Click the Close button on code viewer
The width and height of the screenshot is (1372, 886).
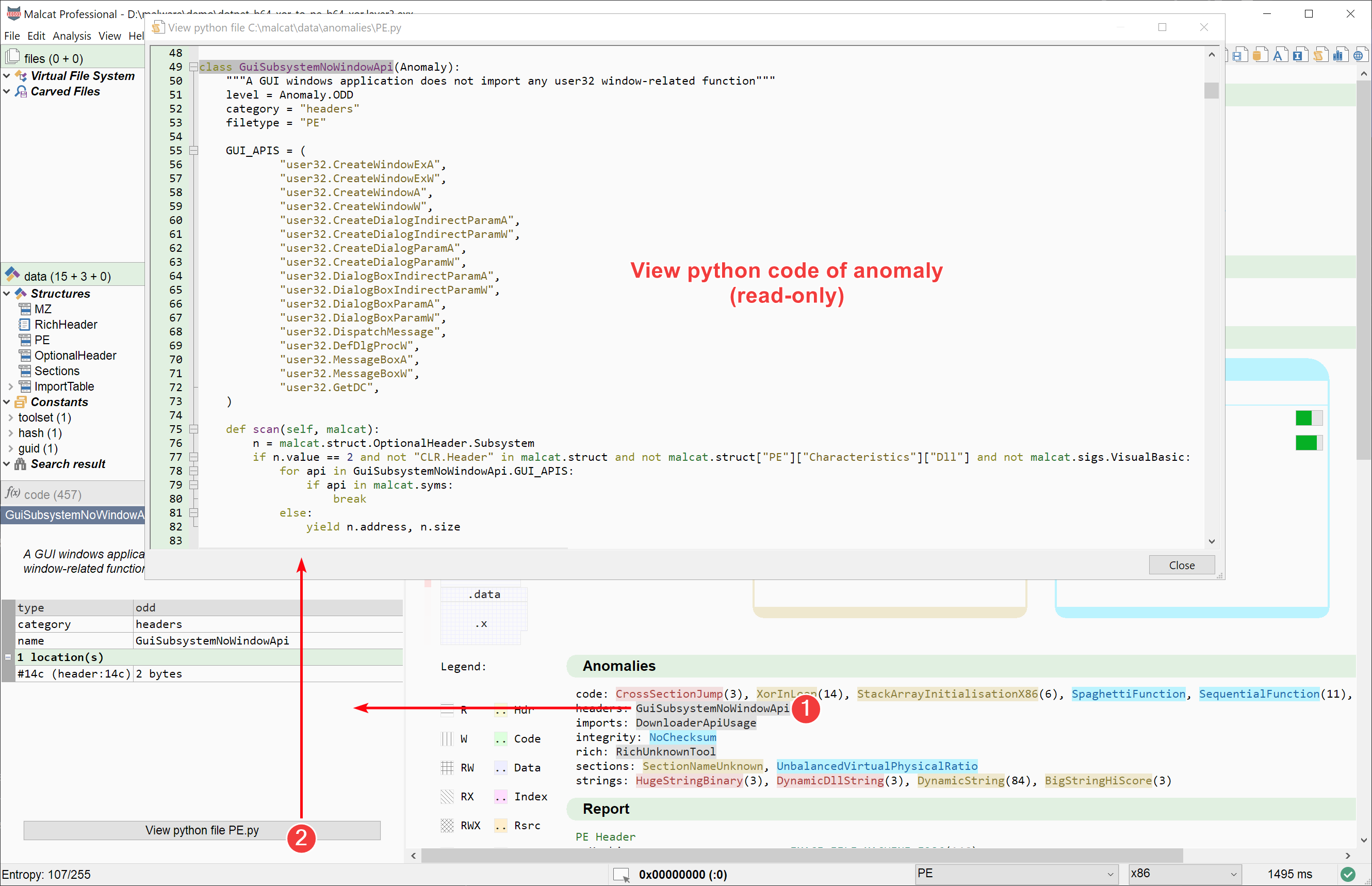(1182, 564)
